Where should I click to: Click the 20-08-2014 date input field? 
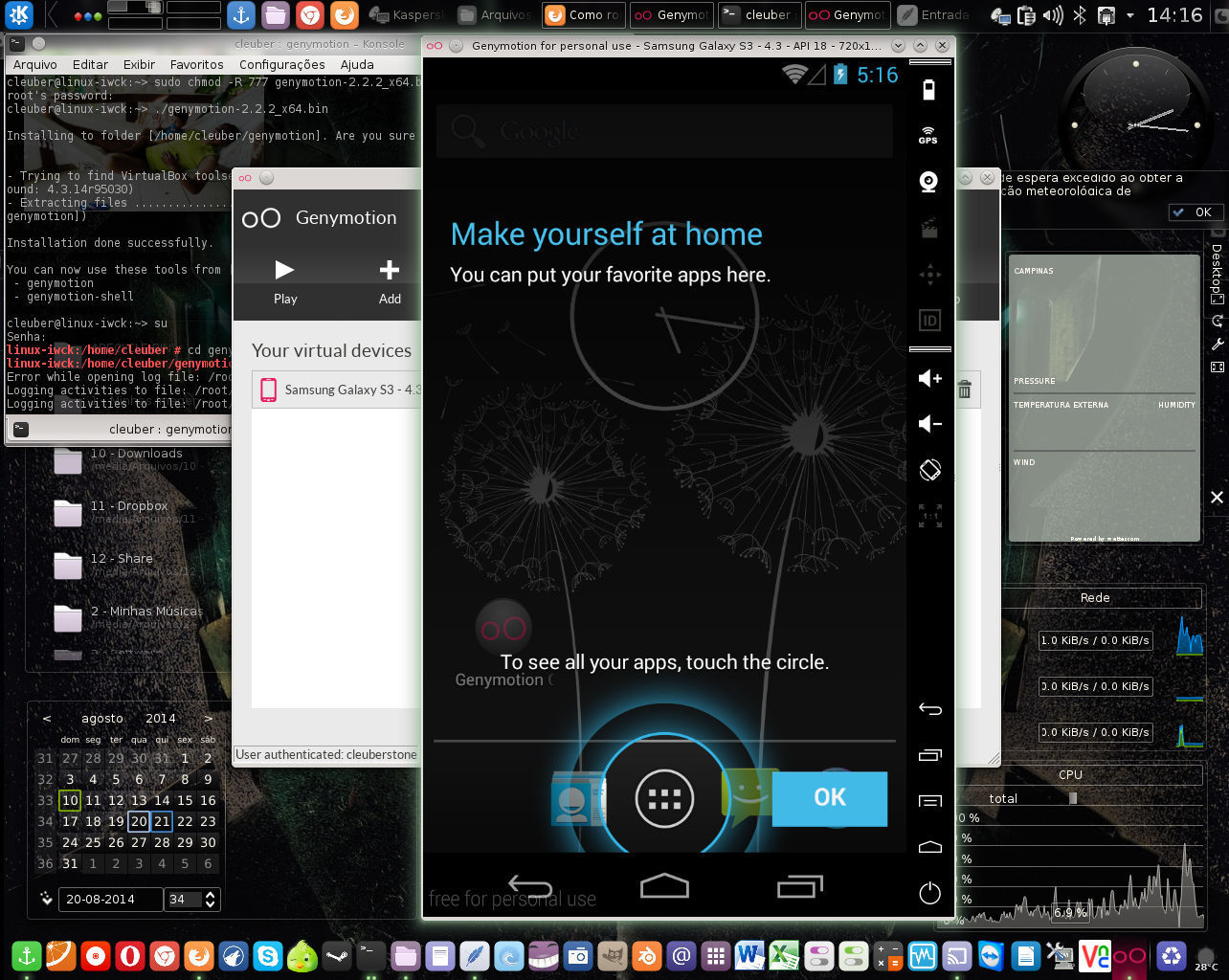tap(110, 900)
